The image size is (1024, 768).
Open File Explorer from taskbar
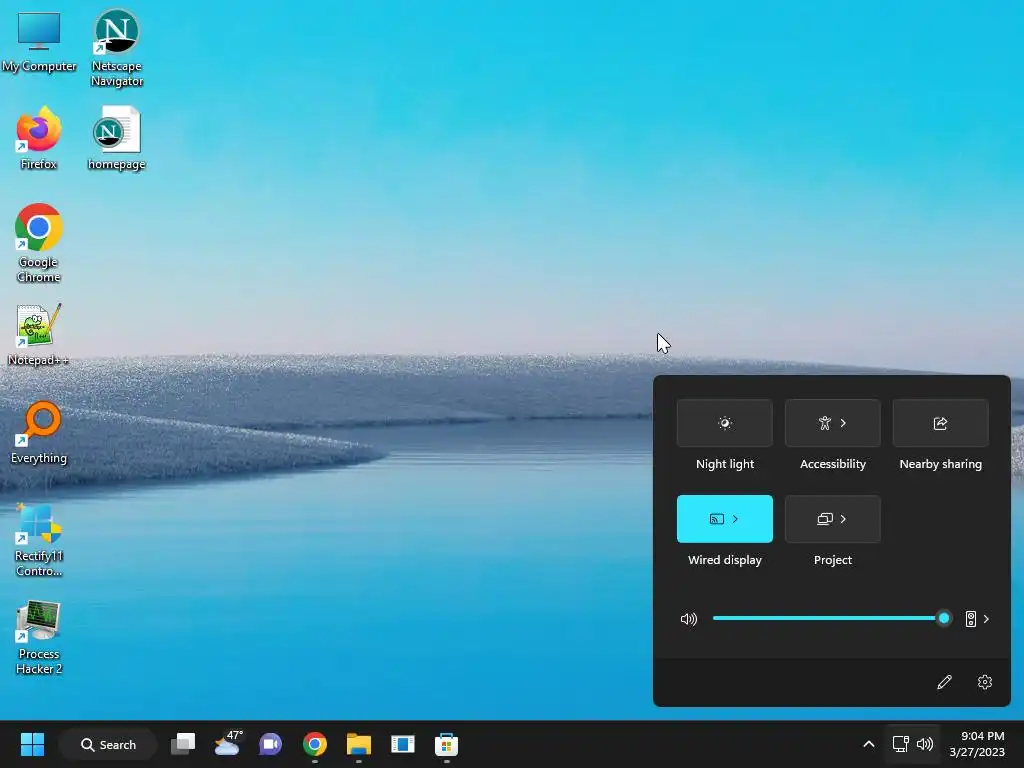359,744
